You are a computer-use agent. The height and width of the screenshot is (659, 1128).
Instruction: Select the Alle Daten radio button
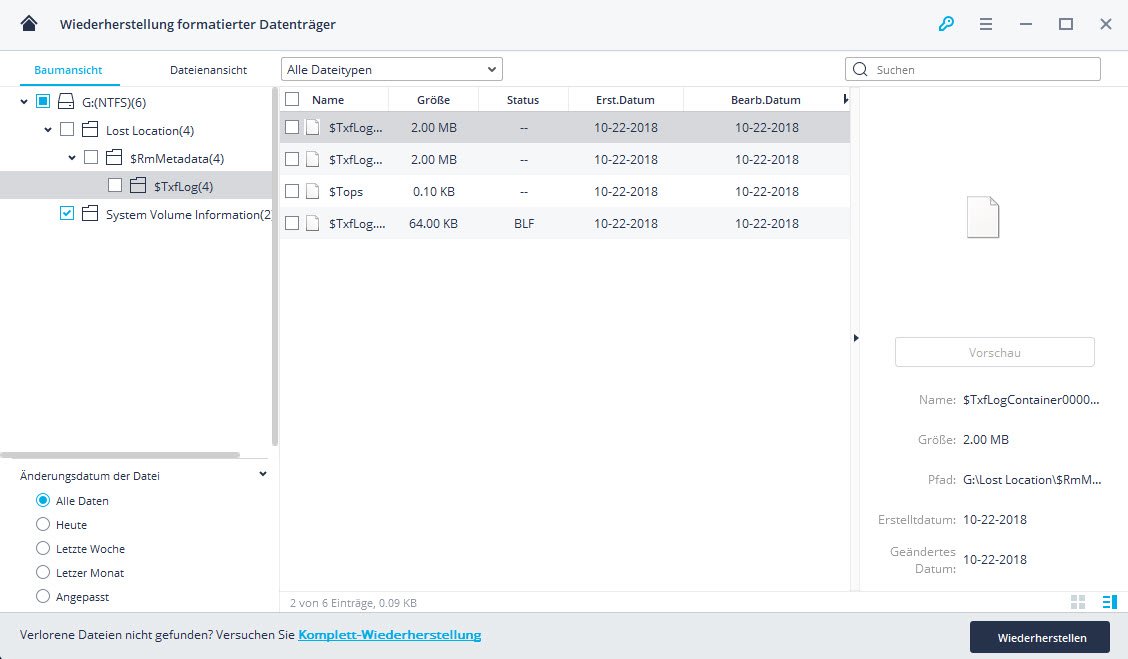click(x=43, y=500)
